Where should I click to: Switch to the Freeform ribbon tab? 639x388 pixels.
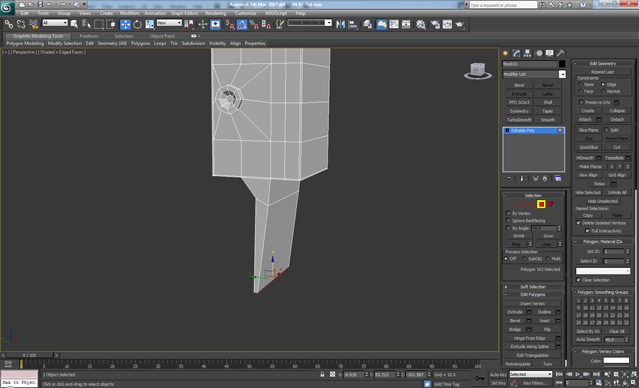coord(89,36)
